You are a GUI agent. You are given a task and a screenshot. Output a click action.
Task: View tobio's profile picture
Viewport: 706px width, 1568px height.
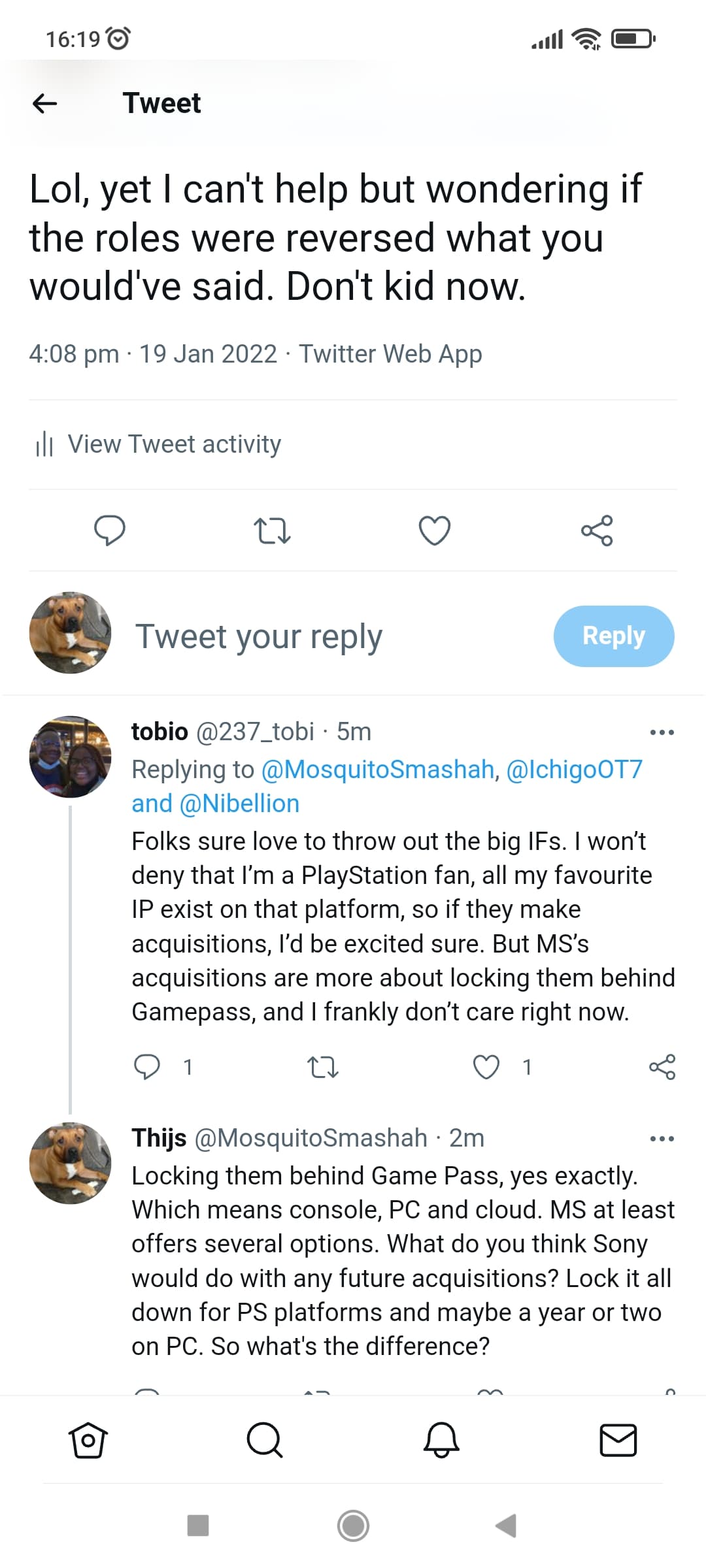[71, 757]
